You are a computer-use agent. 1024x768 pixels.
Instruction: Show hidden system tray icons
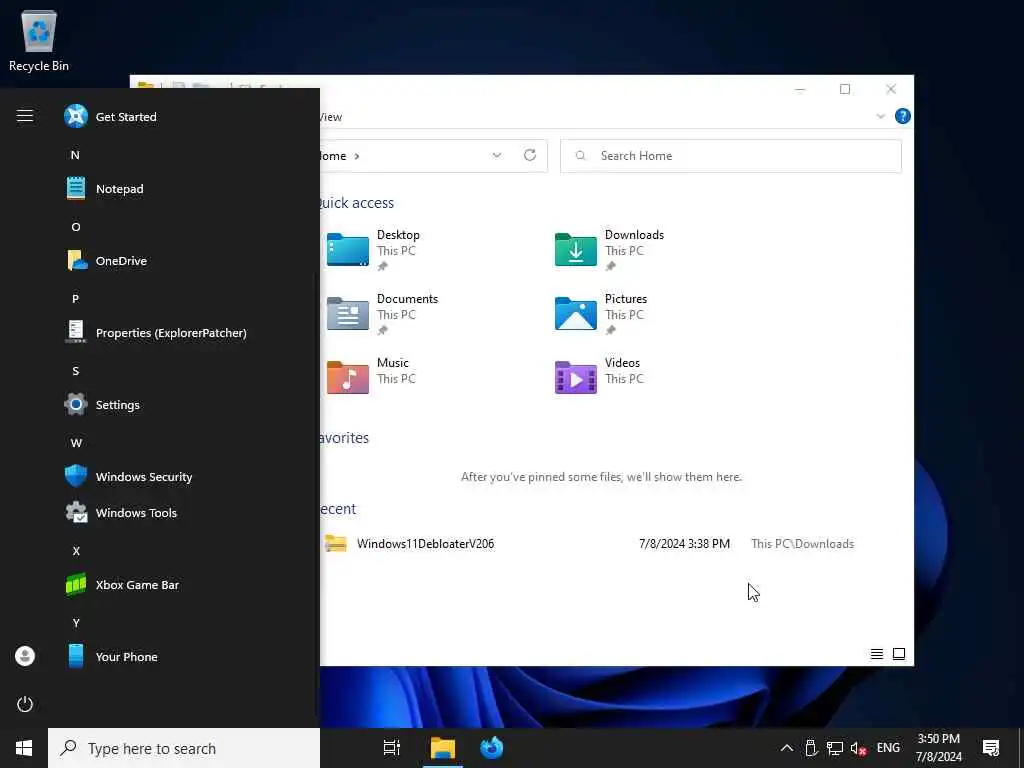pyautogui.click(x=787, y=748)
